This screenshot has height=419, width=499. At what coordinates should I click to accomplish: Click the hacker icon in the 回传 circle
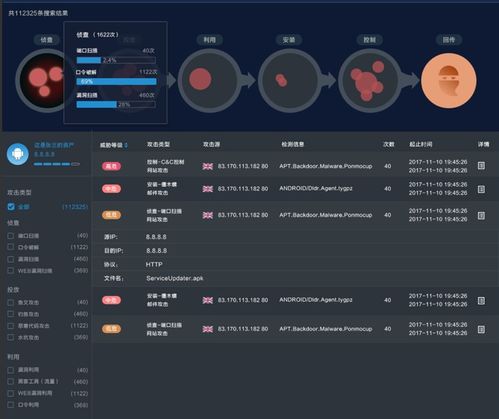point(449,81)
